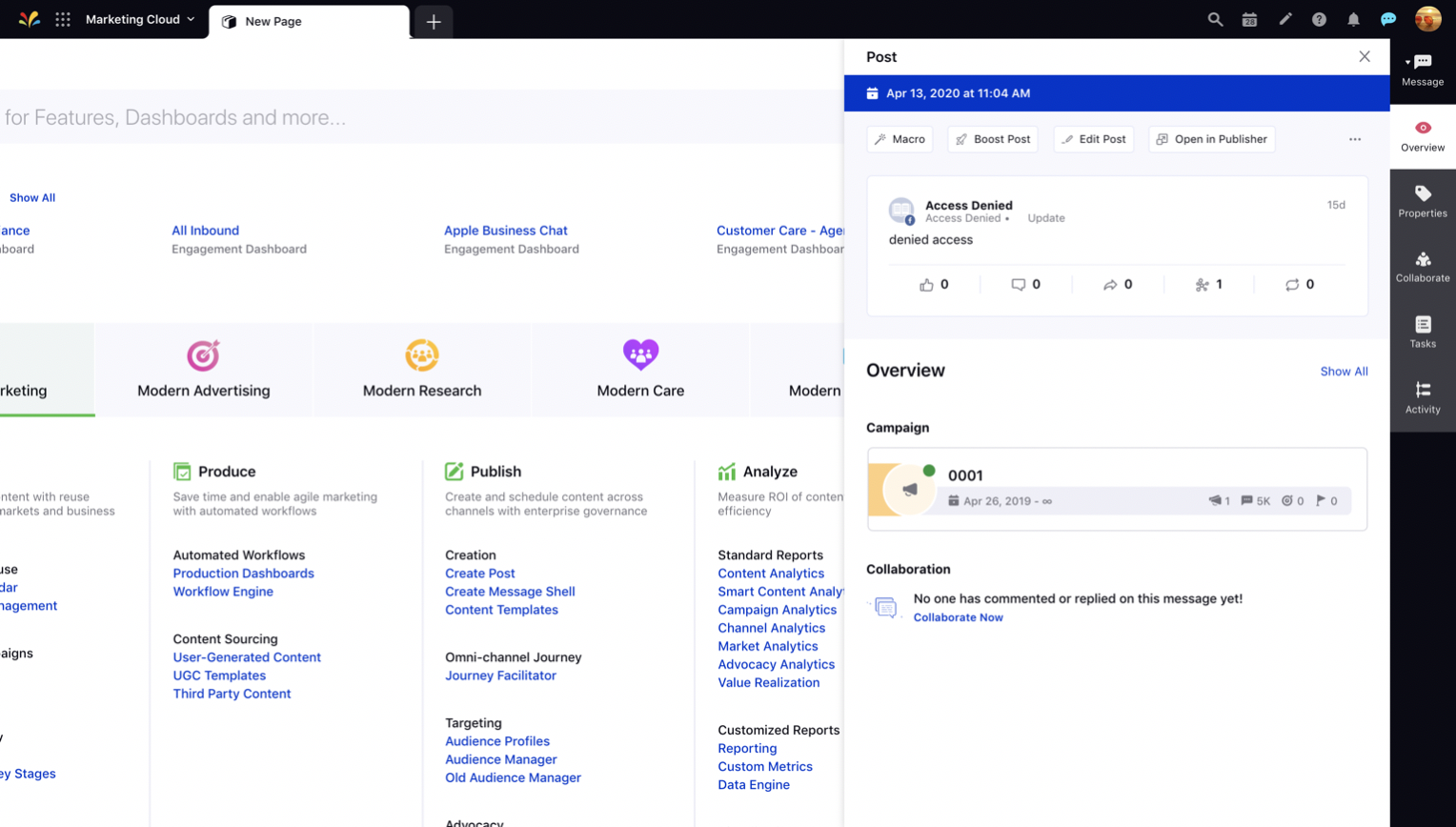This screenshot has width=1456, height=827.
Task: Click the Access Denied account avatar
Action: [901, 211]
